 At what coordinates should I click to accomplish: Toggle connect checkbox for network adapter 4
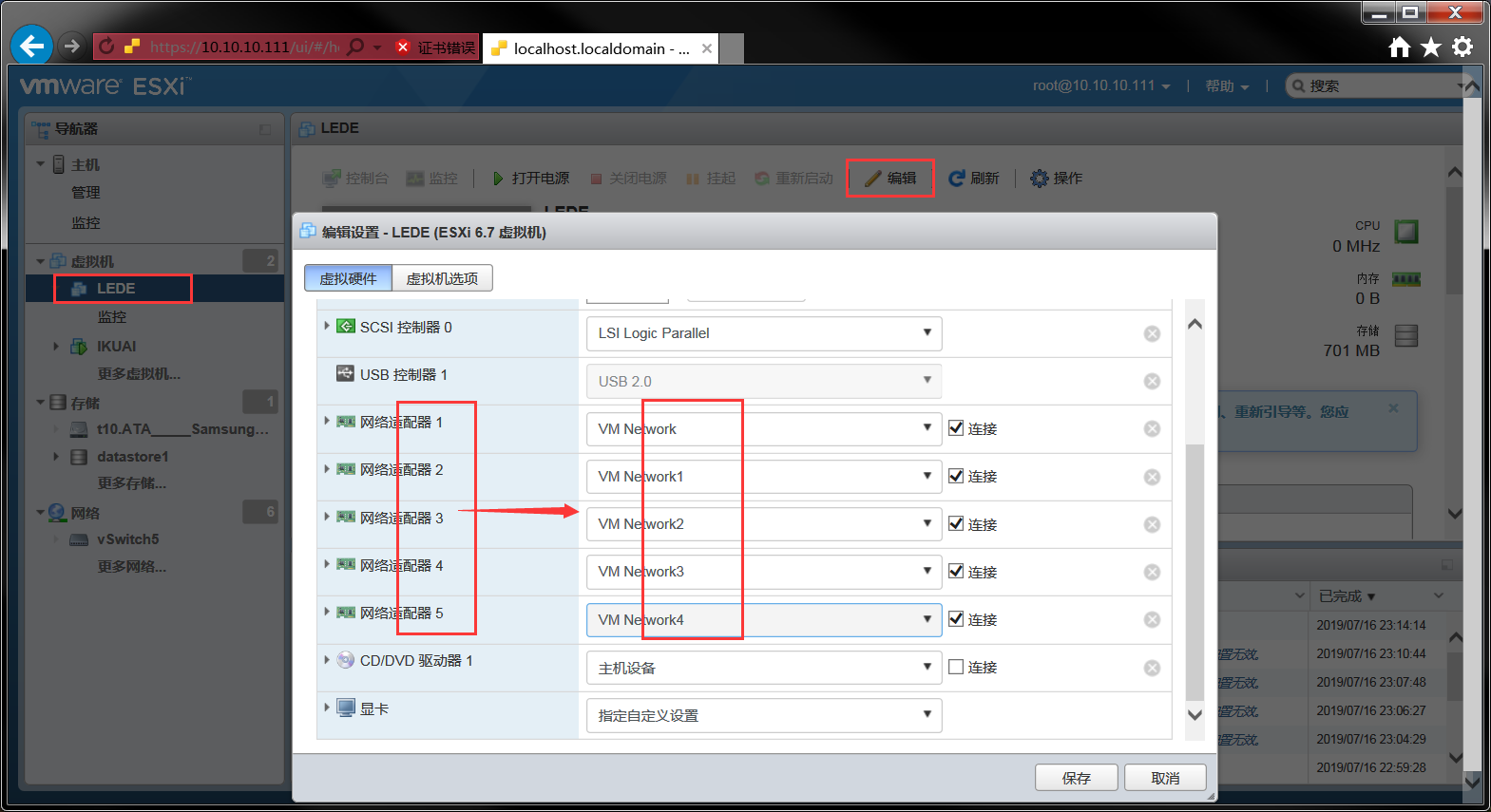(956, 571)
